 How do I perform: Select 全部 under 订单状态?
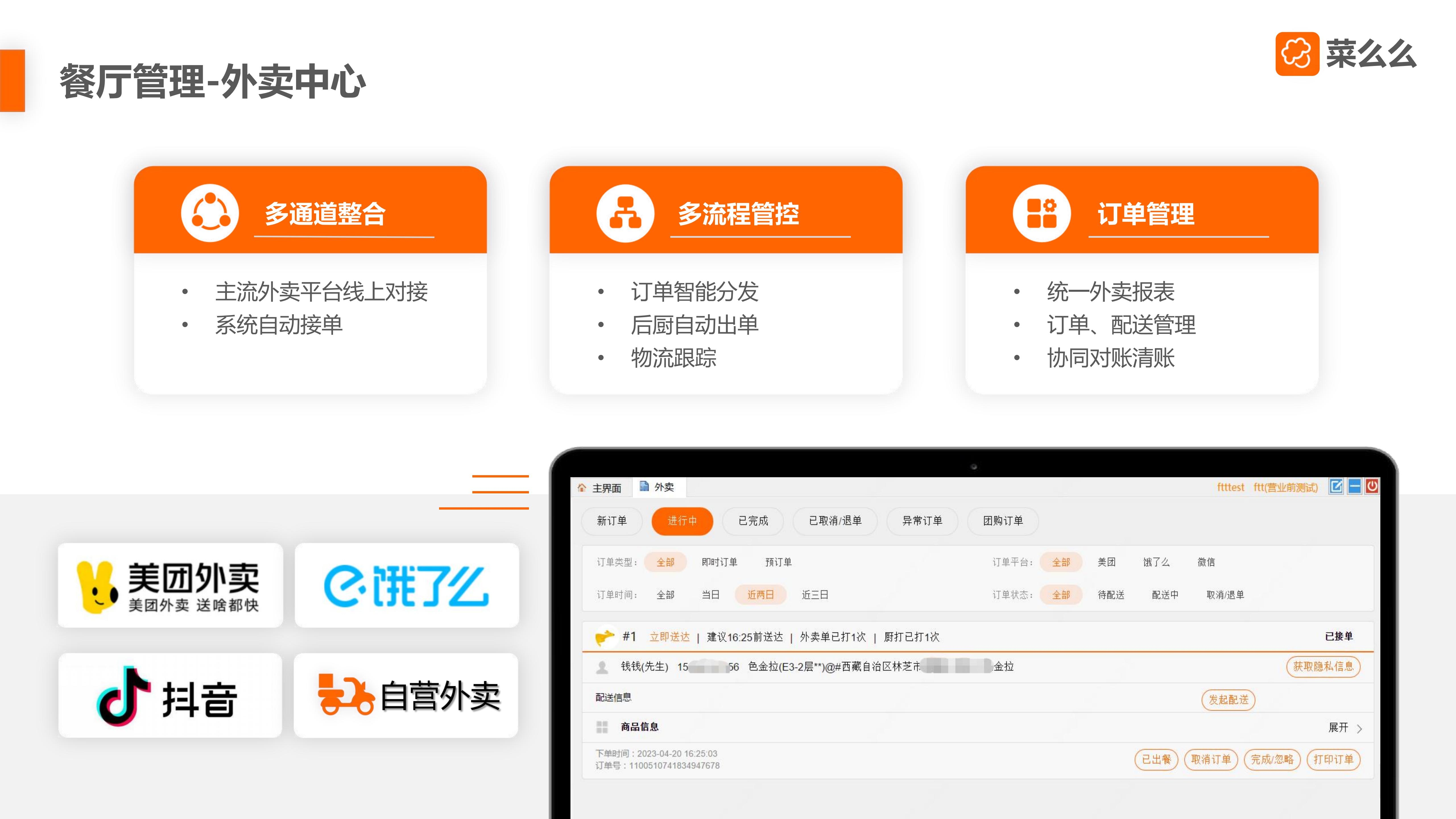pyautogui.click(x=1061, y=595)
